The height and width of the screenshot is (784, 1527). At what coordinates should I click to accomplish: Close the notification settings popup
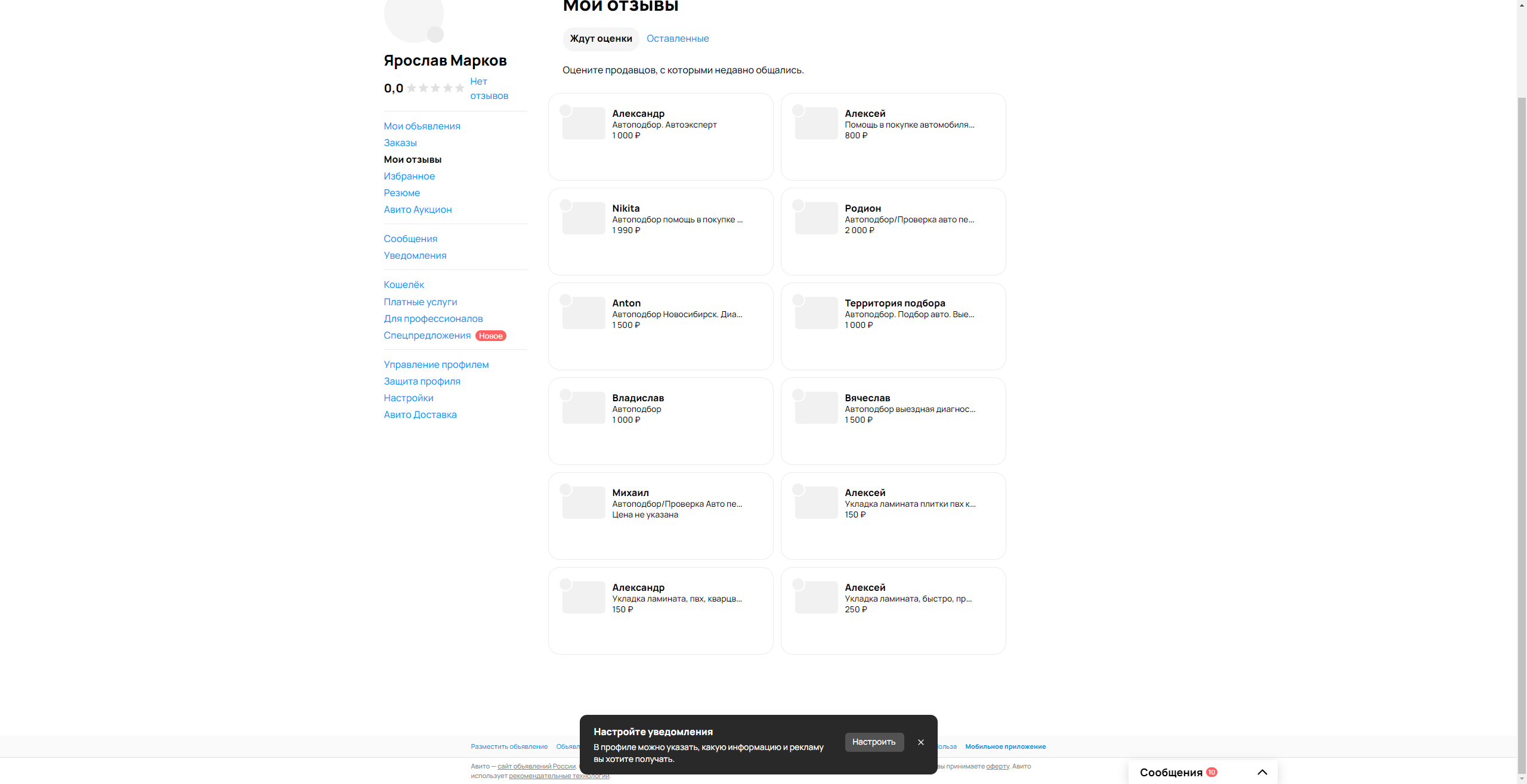[920, 742]
